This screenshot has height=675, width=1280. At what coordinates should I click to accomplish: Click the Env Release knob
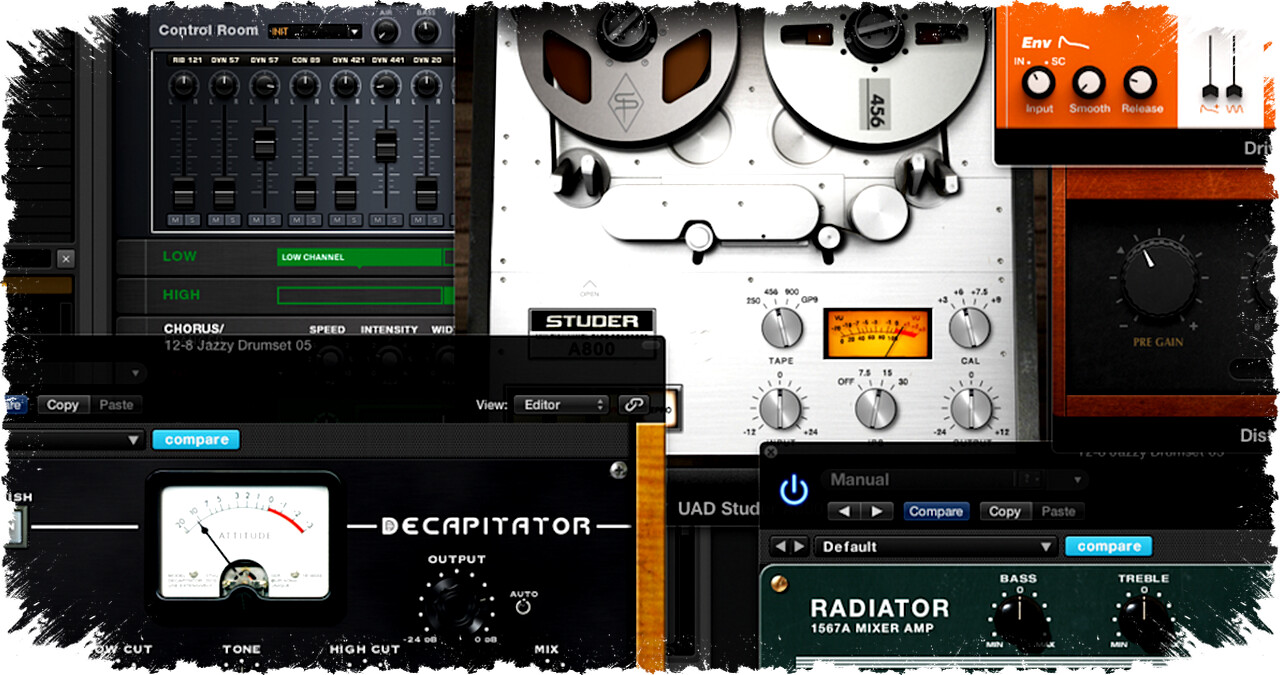point(1140,82)
